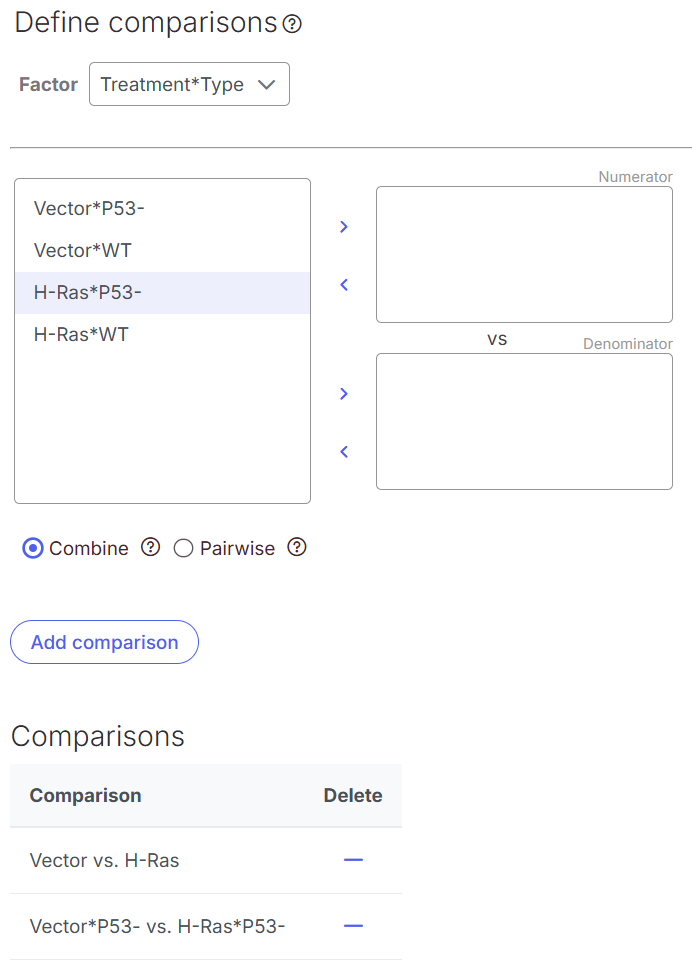Remove item from Numerator with left arrow
Image resolution: width=692 pixels, height=971 pixels.
click(x=344, y=285)
